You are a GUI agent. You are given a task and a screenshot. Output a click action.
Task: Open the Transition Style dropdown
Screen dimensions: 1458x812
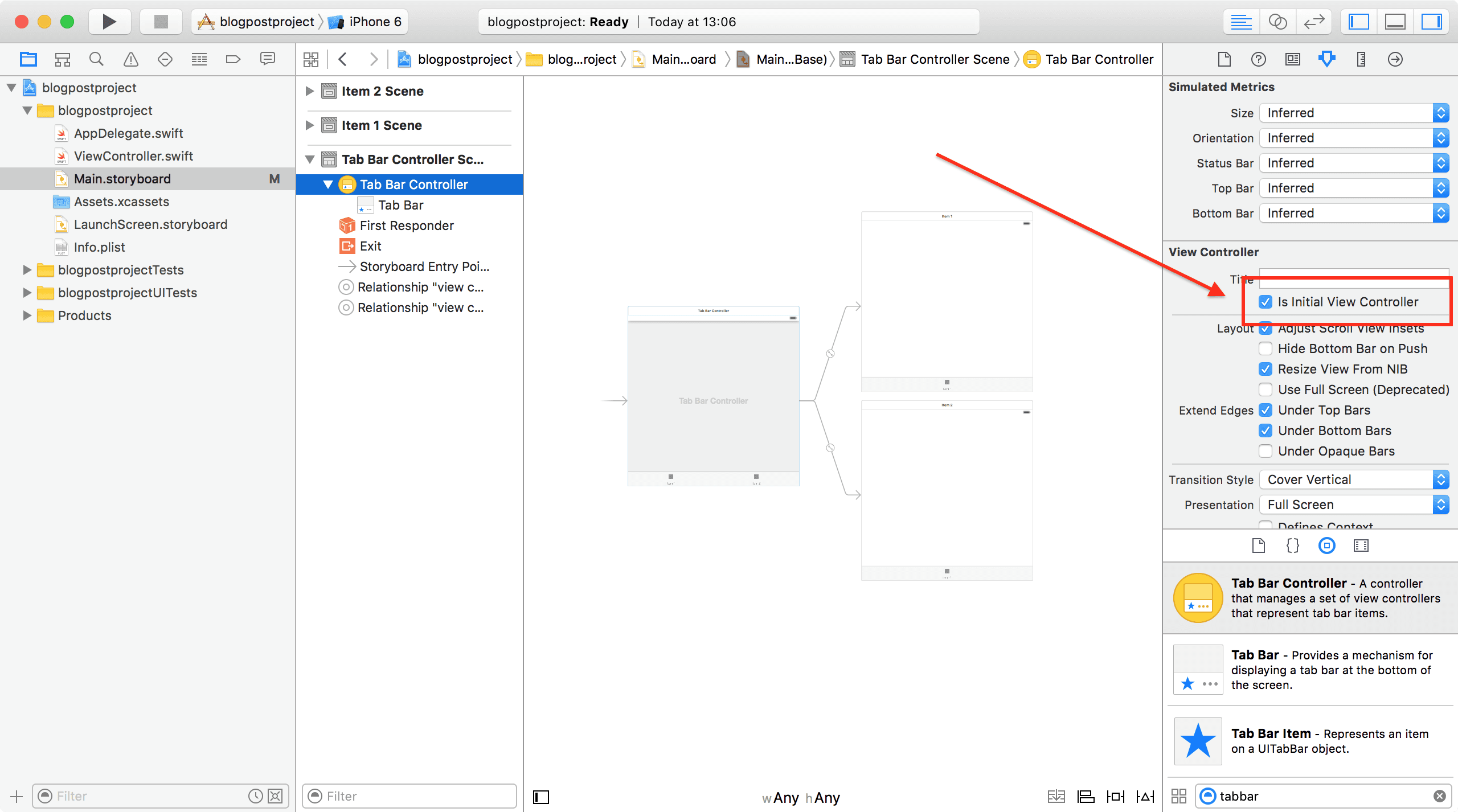1354,479
